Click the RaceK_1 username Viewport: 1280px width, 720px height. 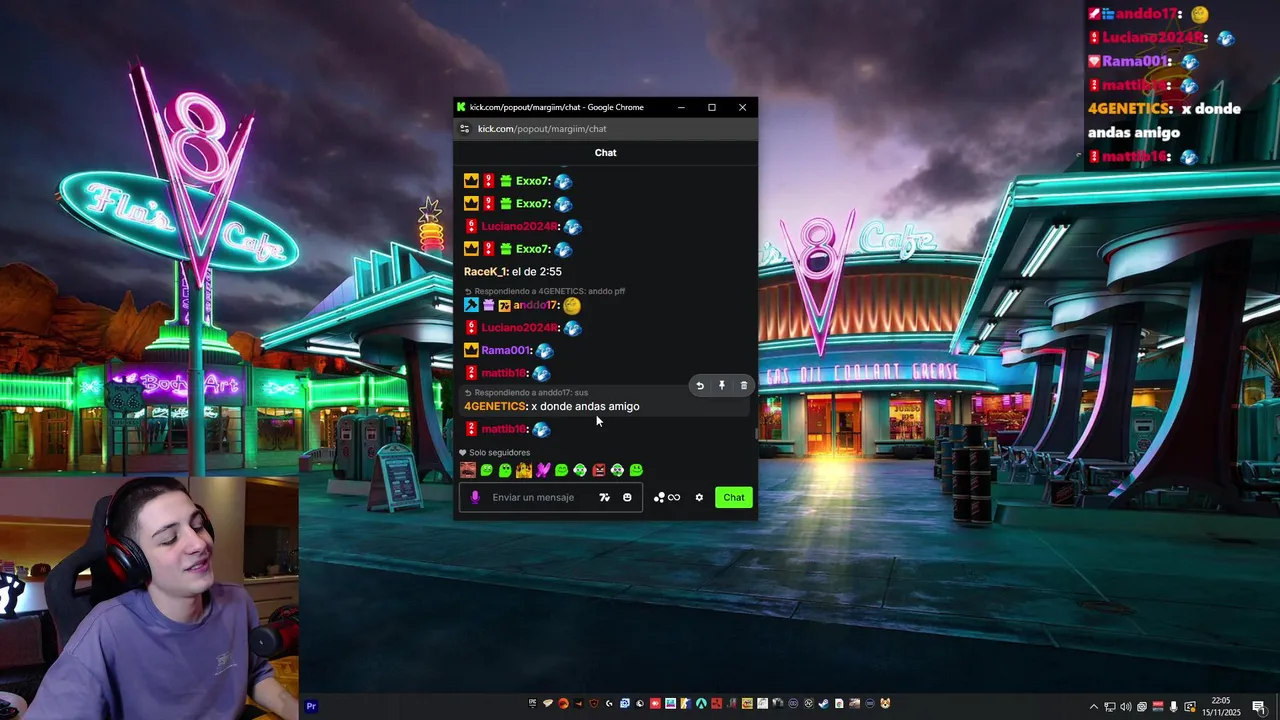pos(486,272)
